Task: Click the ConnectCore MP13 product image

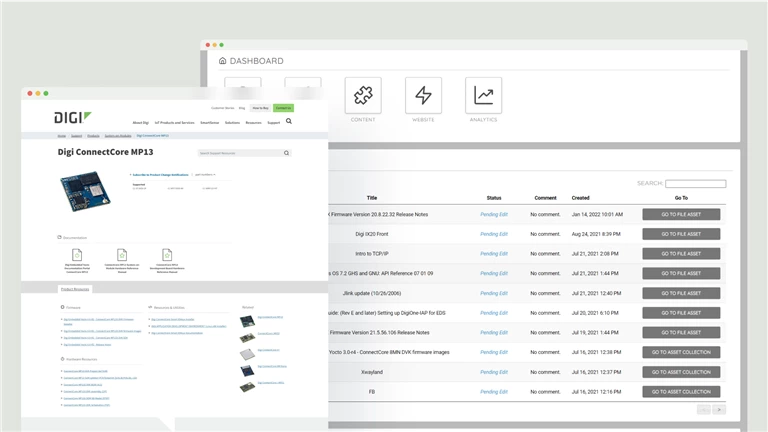Action: tap(85, 191)
